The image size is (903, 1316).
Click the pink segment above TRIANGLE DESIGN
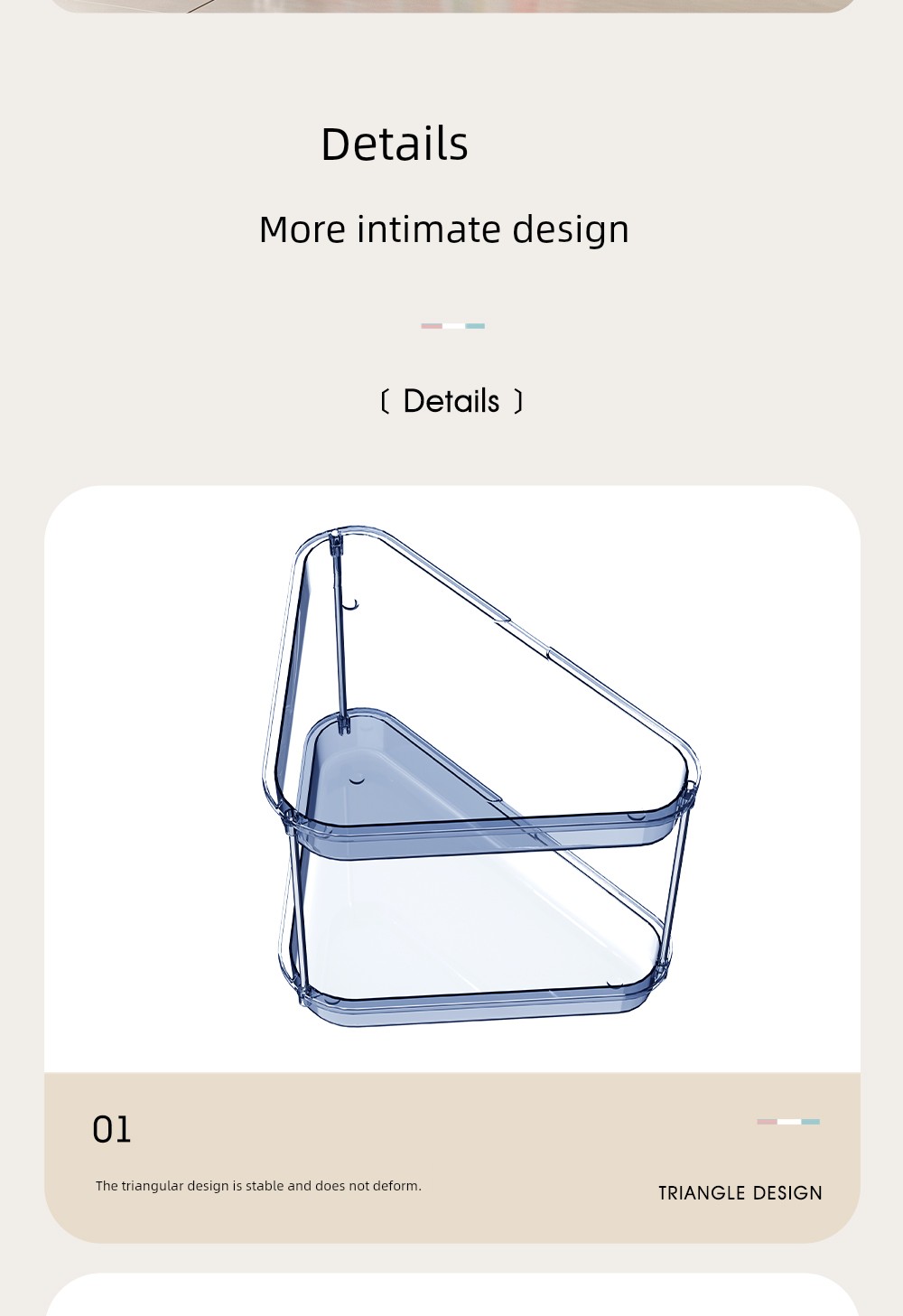pyautogui.click(x=768, y=1122)
